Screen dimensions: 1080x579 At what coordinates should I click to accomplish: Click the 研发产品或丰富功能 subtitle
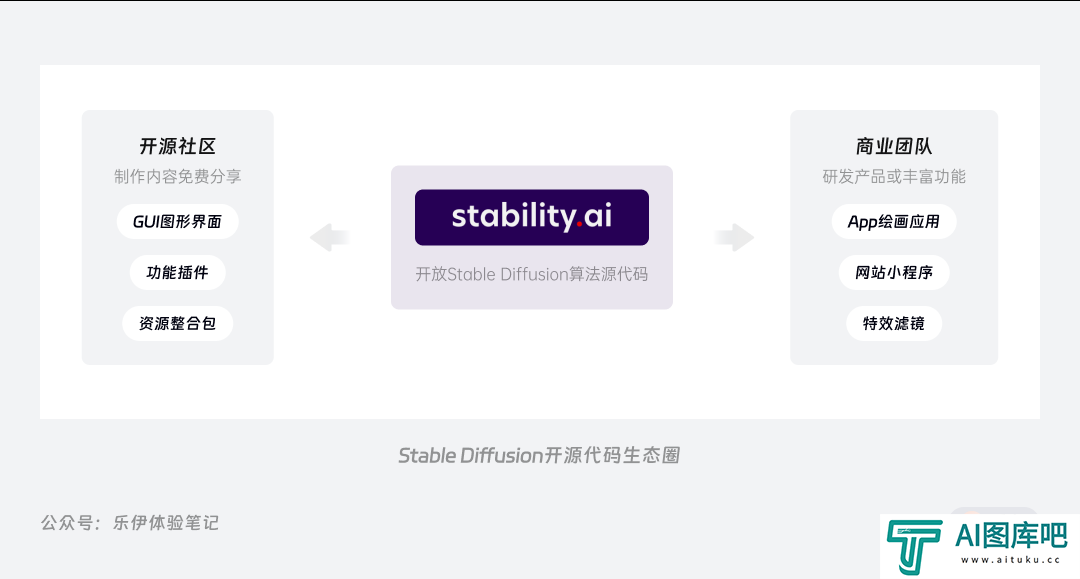(x=894, y=177)
